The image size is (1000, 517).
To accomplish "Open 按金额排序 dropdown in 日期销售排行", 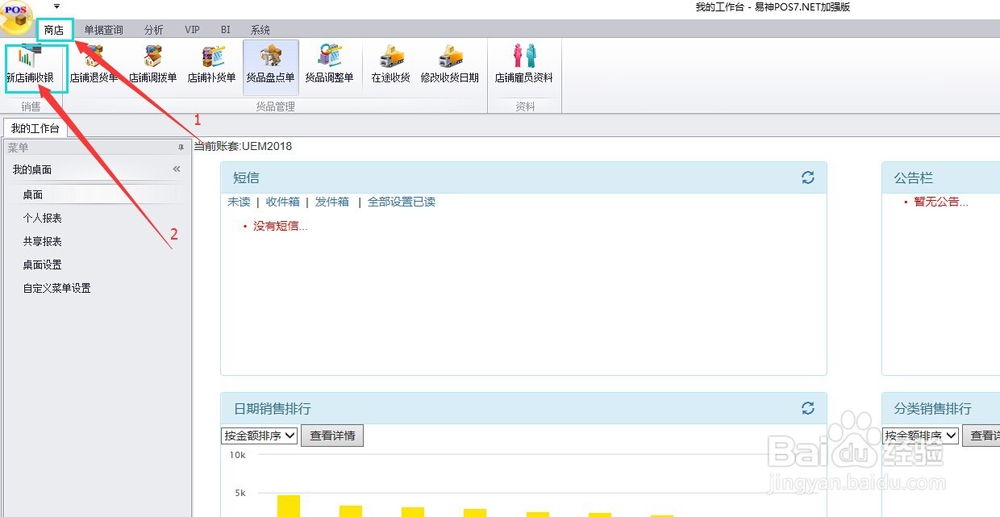I will (x=260, y=436).
